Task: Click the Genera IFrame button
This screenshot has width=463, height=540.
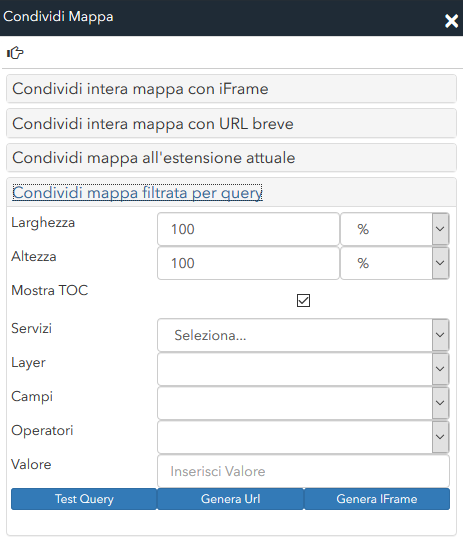Action: [377, 499]
